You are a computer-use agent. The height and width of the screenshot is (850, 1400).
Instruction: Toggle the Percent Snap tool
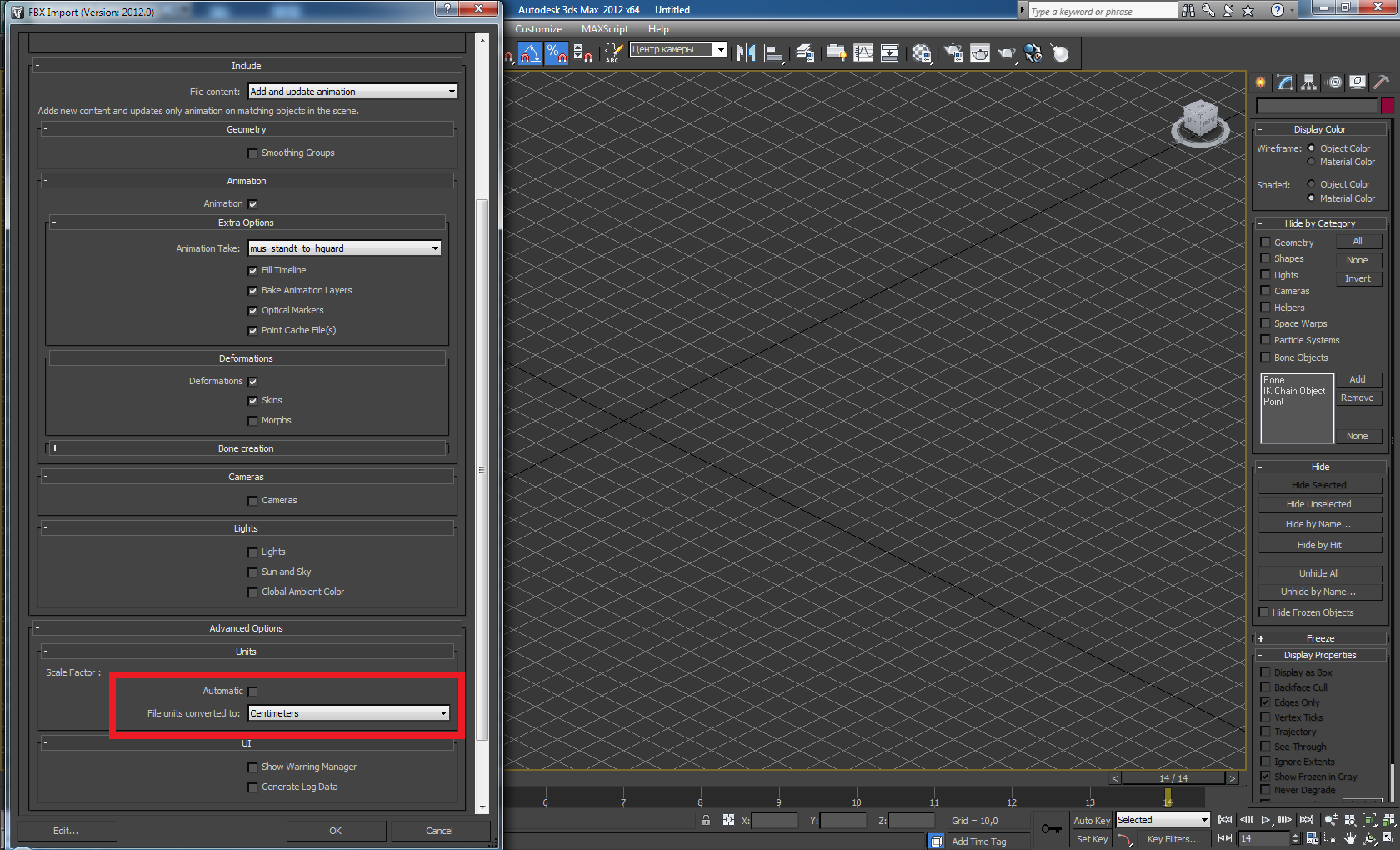pos(556,53)
